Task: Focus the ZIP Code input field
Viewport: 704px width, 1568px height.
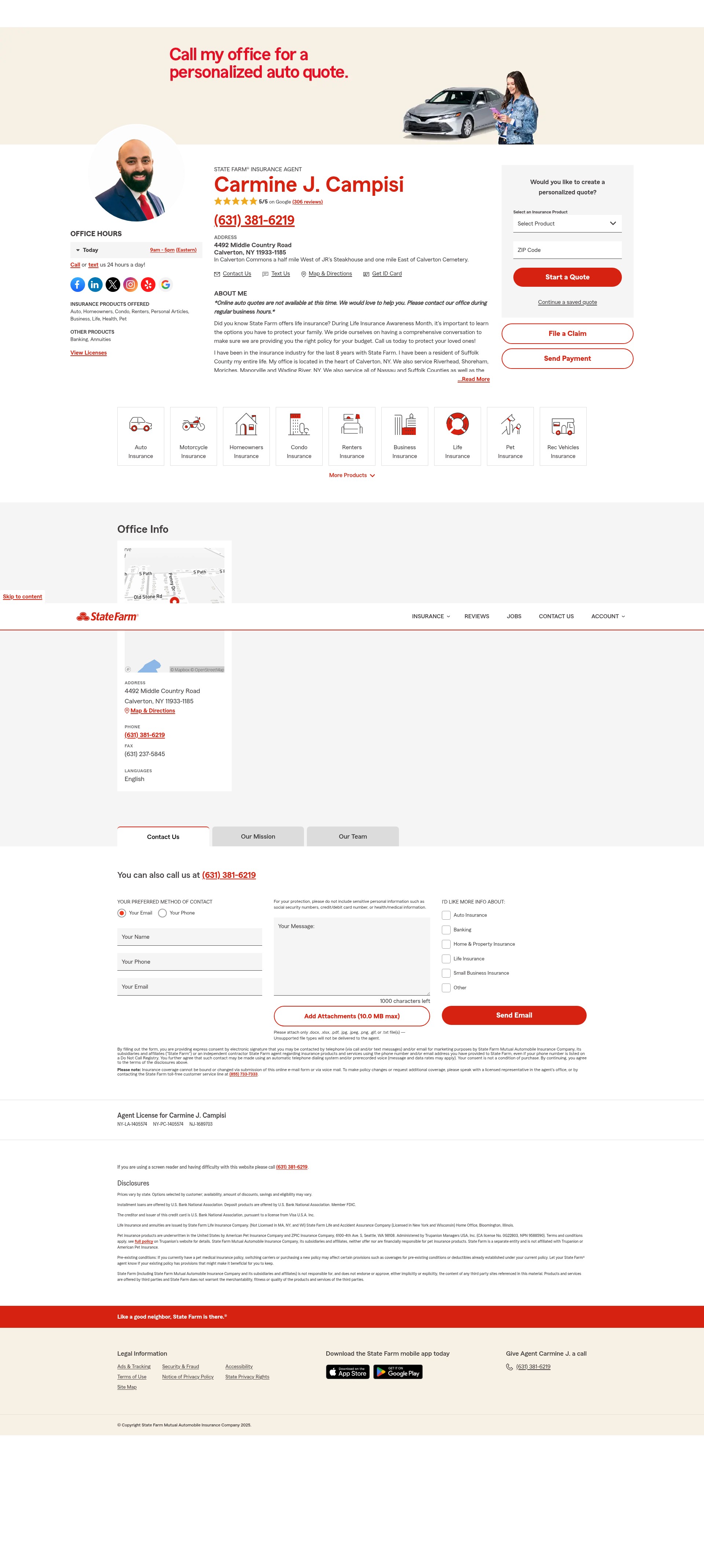Action: 567,250
